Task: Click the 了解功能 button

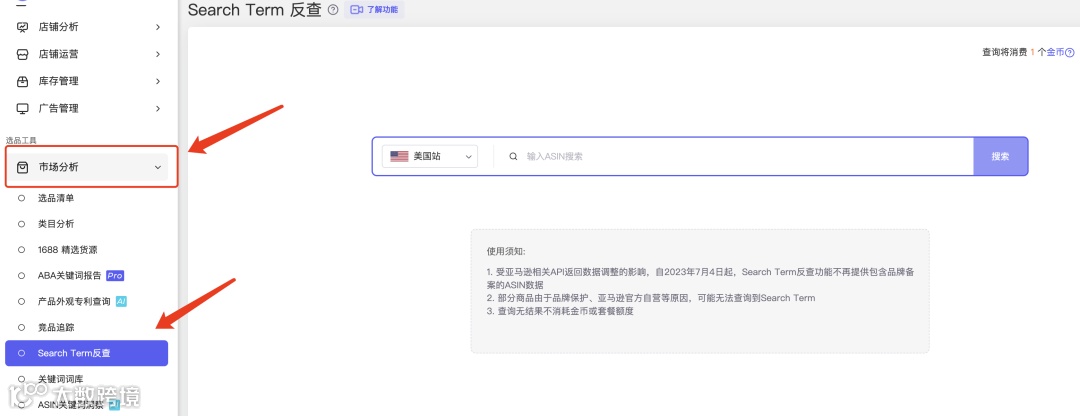Action: pos(374,10)
